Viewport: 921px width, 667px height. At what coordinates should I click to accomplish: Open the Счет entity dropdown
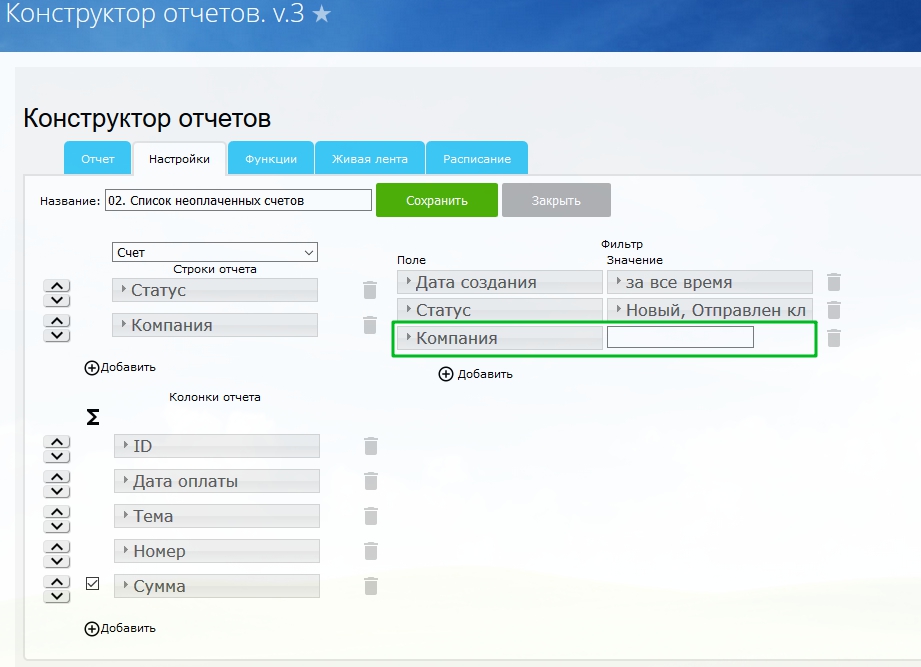pos(214,253)
